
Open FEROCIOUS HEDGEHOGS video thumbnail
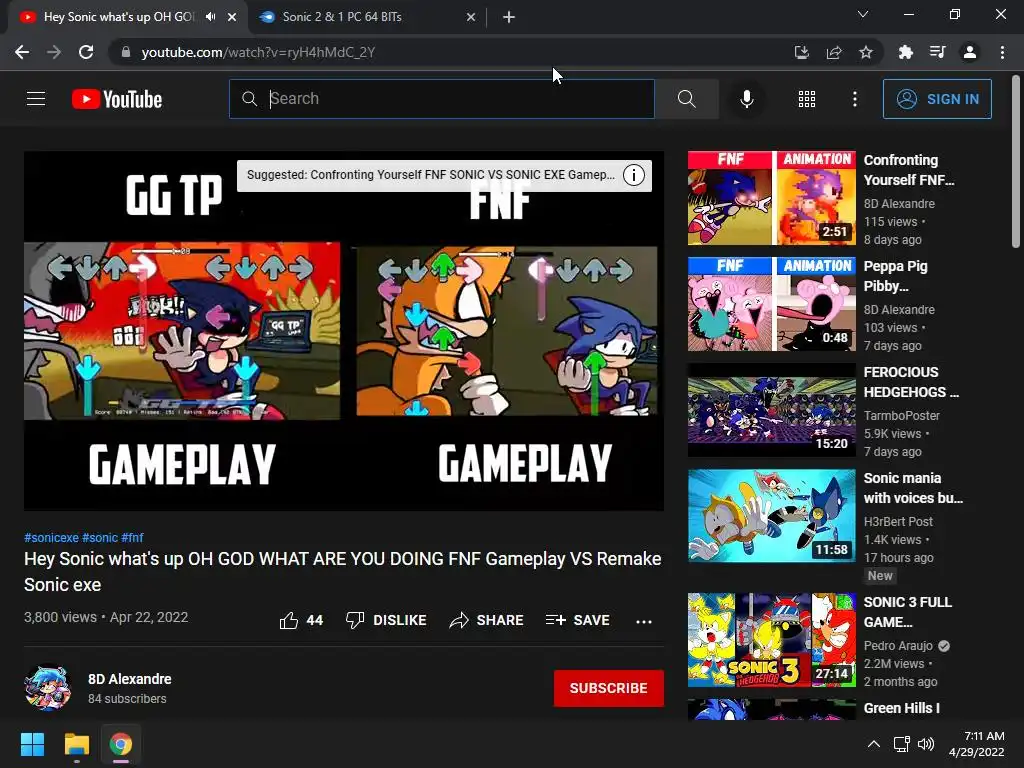[771, 410]
